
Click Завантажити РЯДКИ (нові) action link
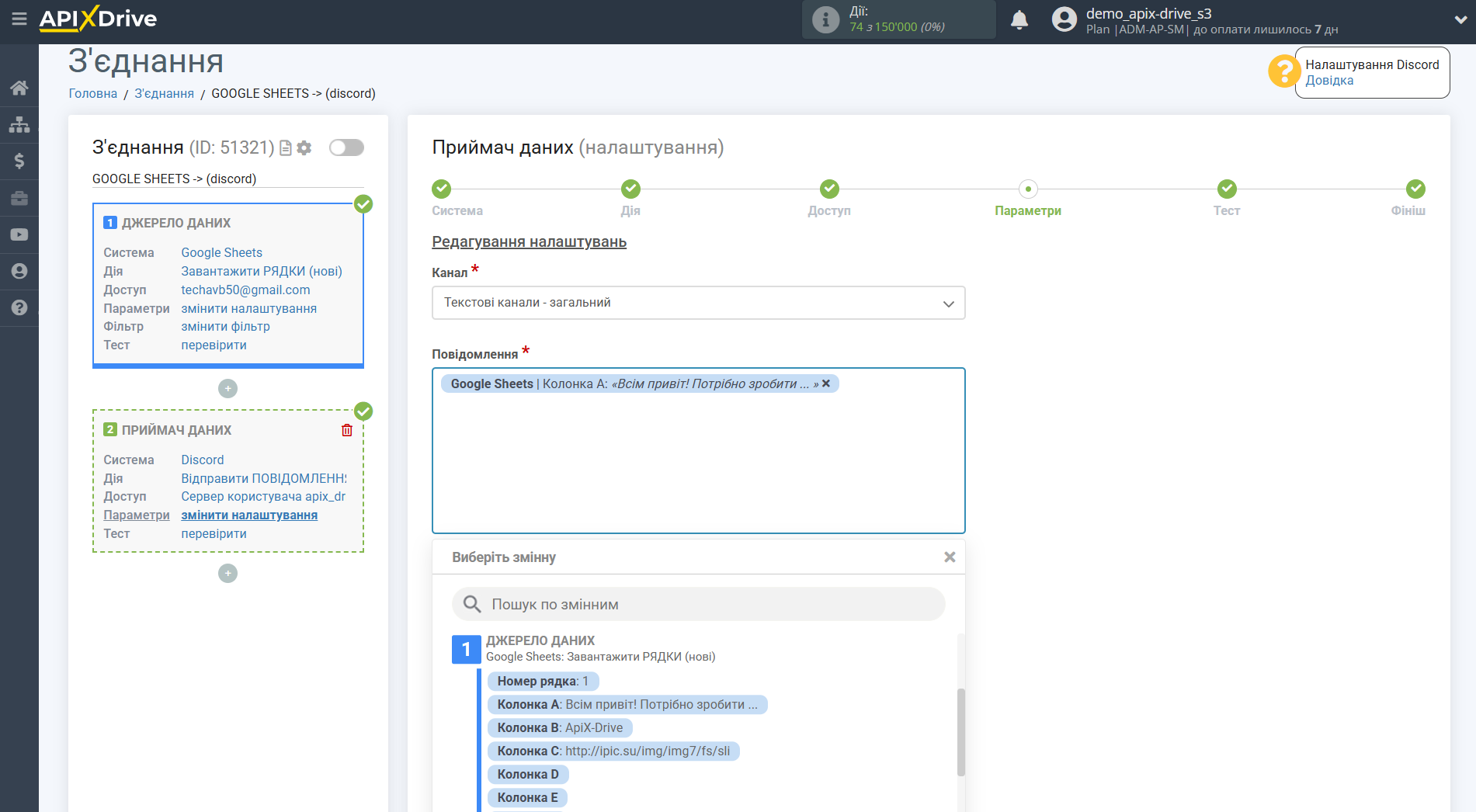pyautogui.click(x=262, y=271)
